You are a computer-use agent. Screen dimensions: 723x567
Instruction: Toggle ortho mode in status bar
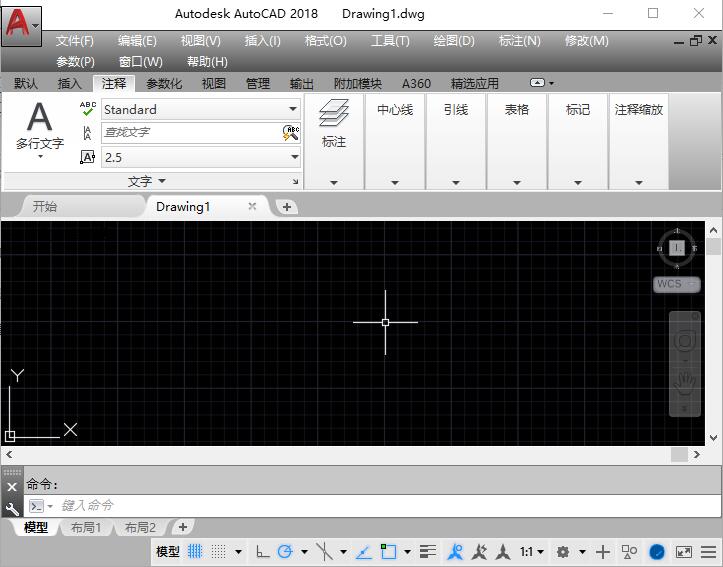pyautogui.click(x=262, y=551)
